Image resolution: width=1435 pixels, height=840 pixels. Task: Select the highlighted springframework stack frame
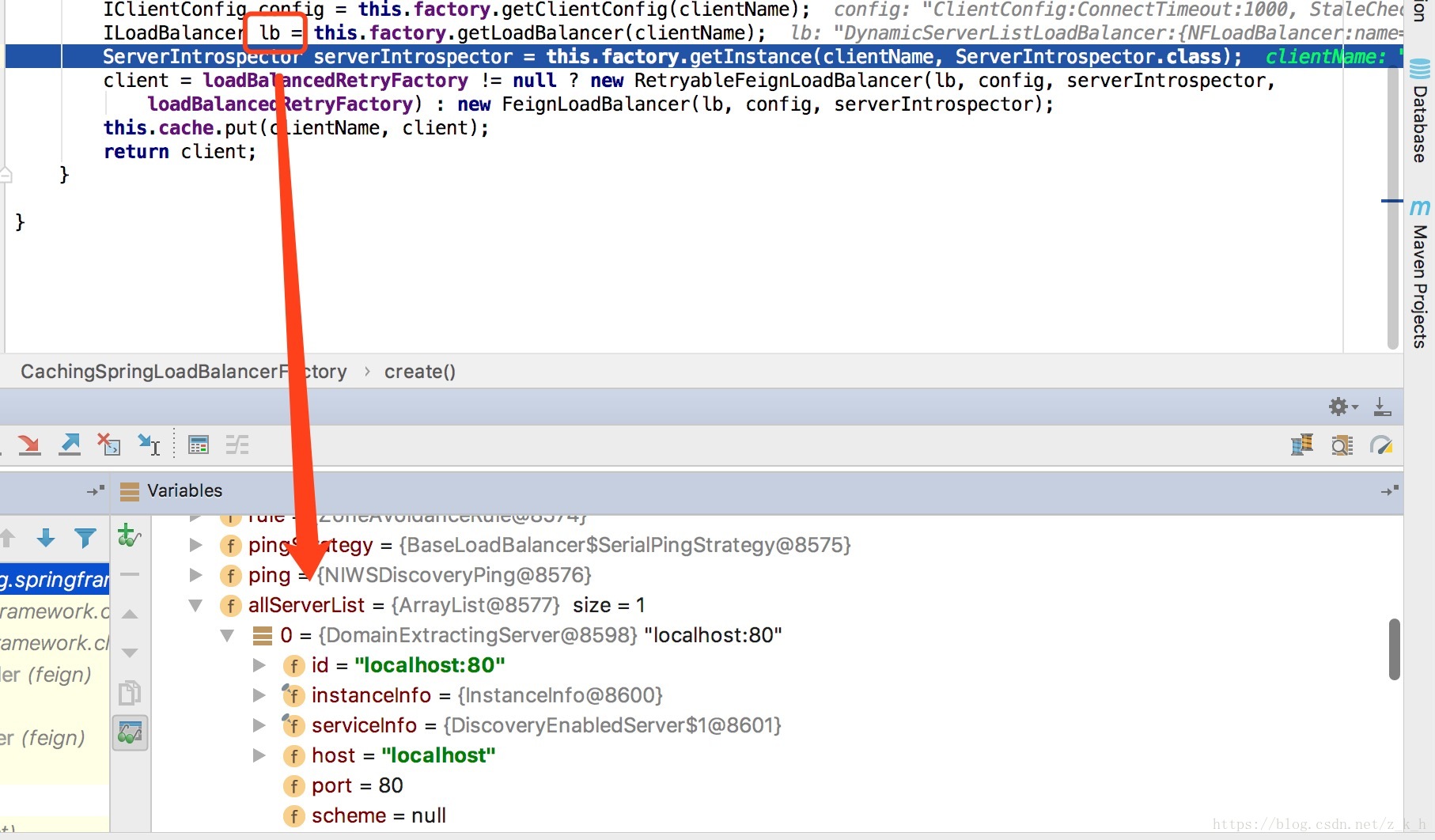pos(55,580)
